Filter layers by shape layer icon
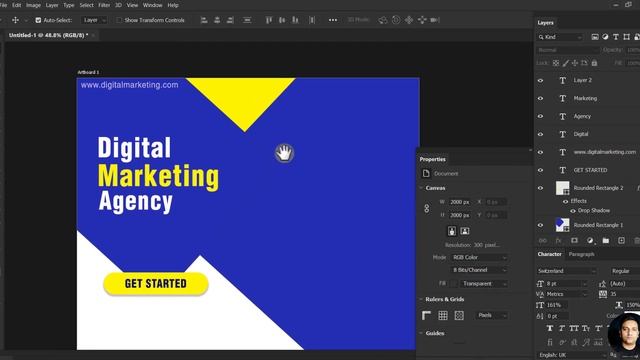Image resolution: width=640 pixels, height=360 pixels. [627, 37]
